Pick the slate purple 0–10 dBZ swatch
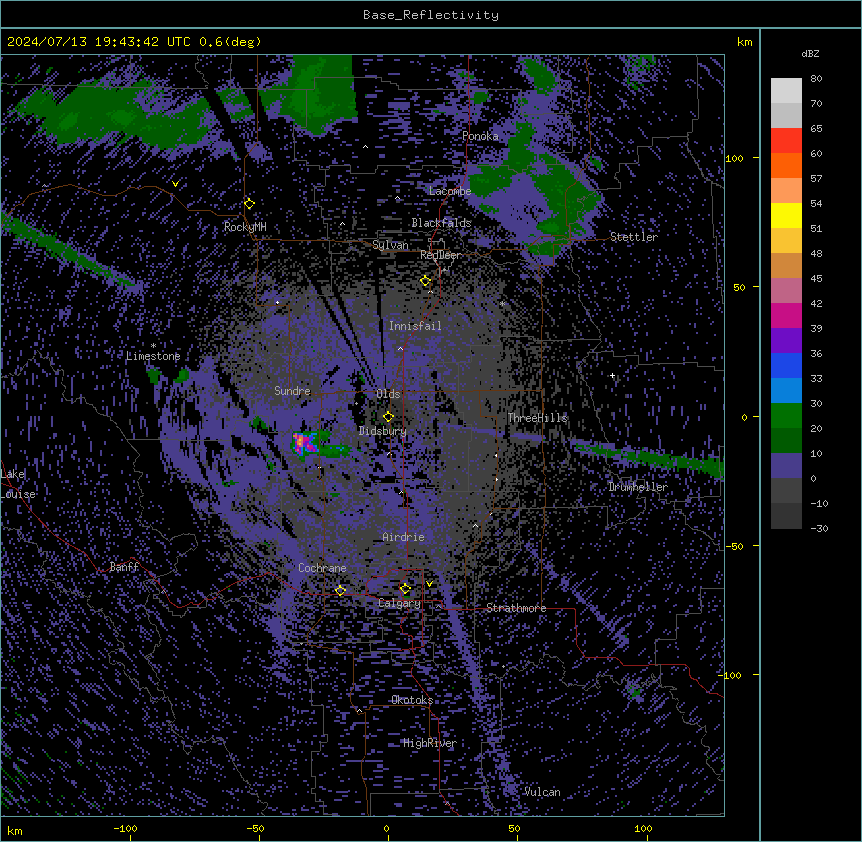Image resolution: width=862 pixels, height=842 pixels. click(786, 466)
